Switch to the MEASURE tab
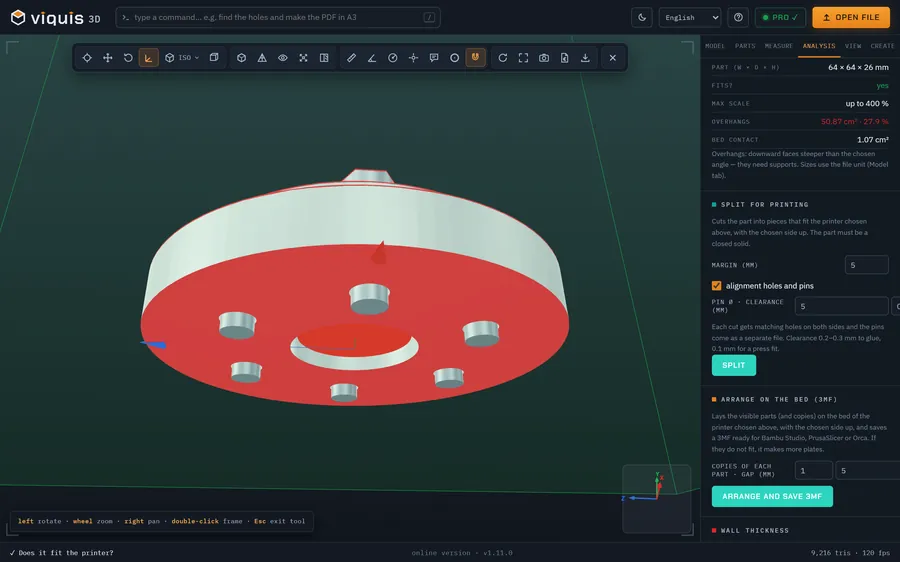 [778, 46]
